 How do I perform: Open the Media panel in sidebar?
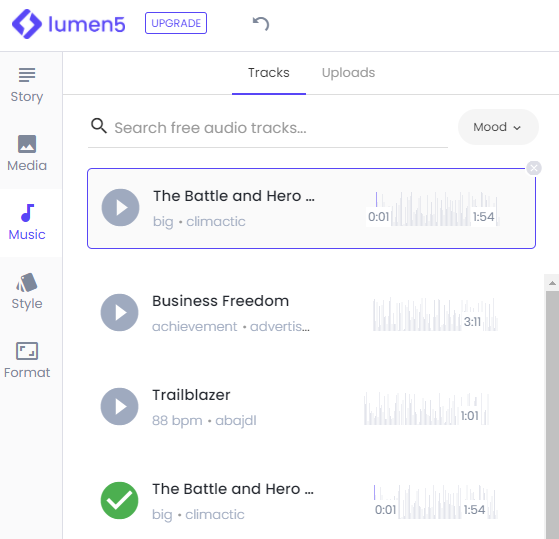(x=27, y=154)
